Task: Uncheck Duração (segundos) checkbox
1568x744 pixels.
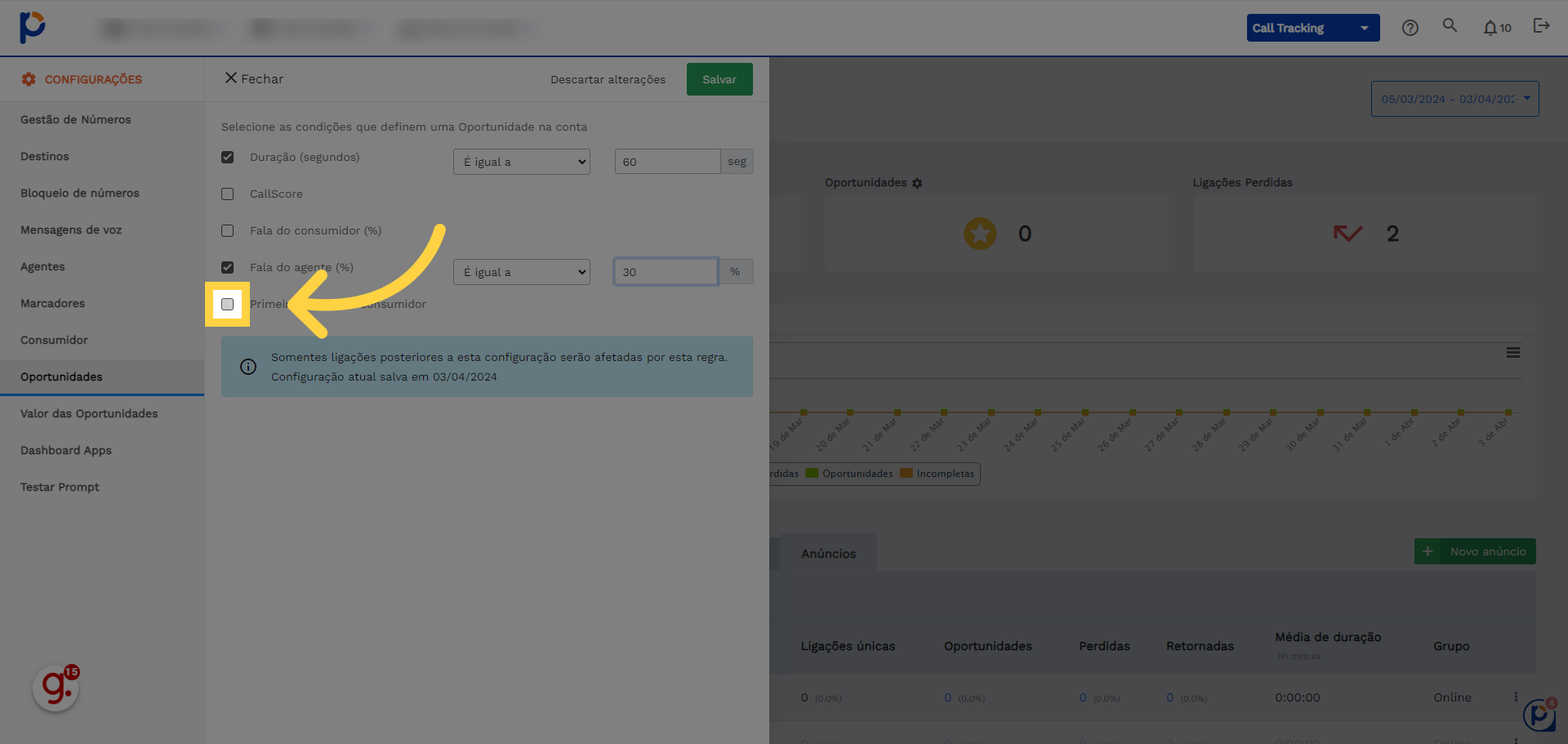Action: pyautogui.click(x=227, y=157)
